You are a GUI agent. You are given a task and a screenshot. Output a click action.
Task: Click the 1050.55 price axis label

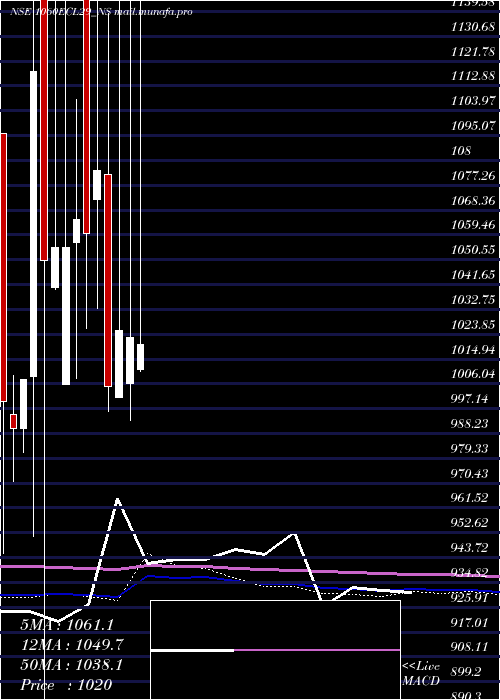pyautogui.click(x=473, y=250)
